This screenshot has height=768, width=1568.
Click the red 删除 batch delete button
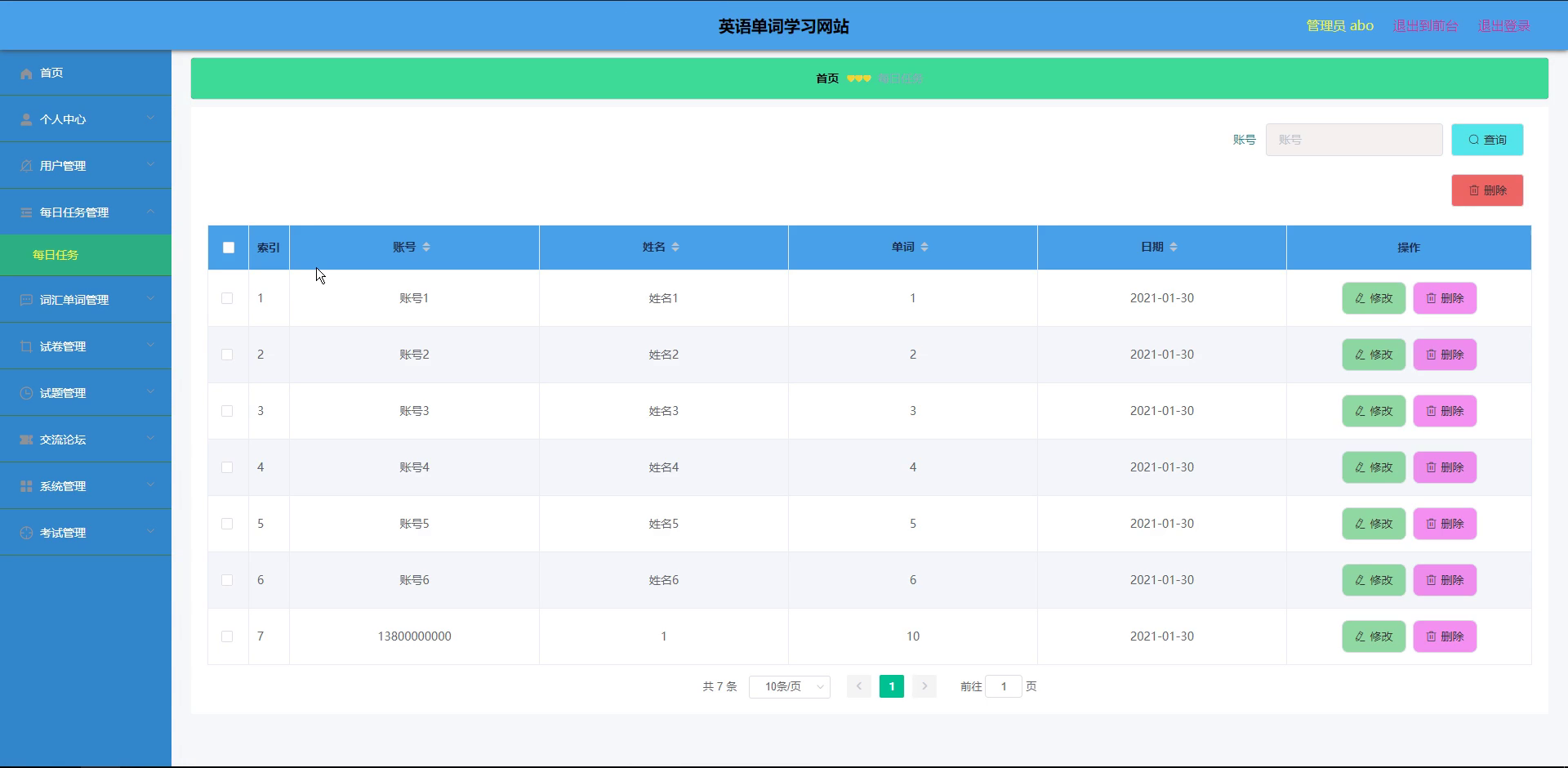(1487, 190)
